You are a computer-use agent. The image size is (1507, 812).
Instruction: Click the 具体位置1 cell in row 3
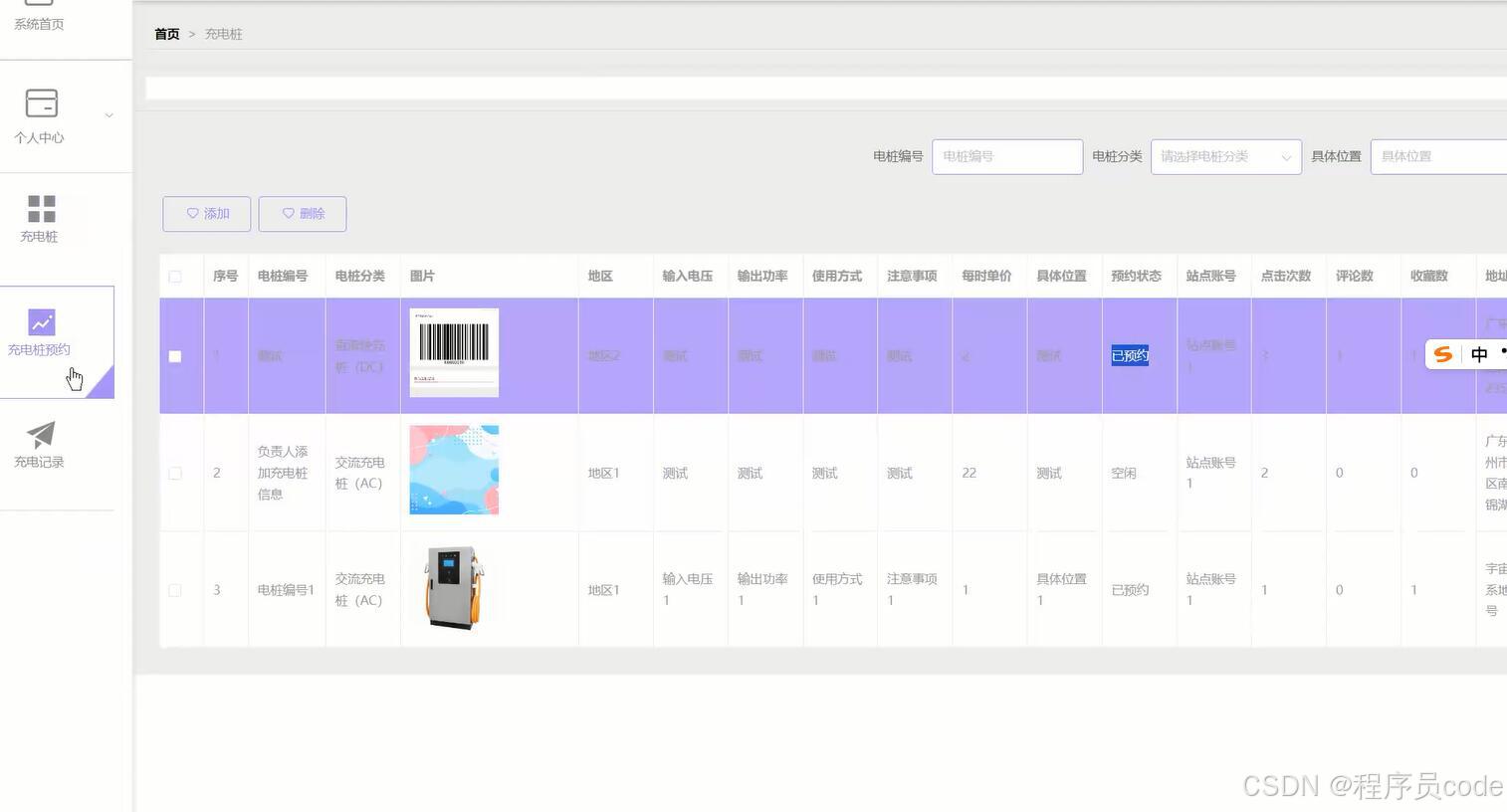click(1061, 590)
